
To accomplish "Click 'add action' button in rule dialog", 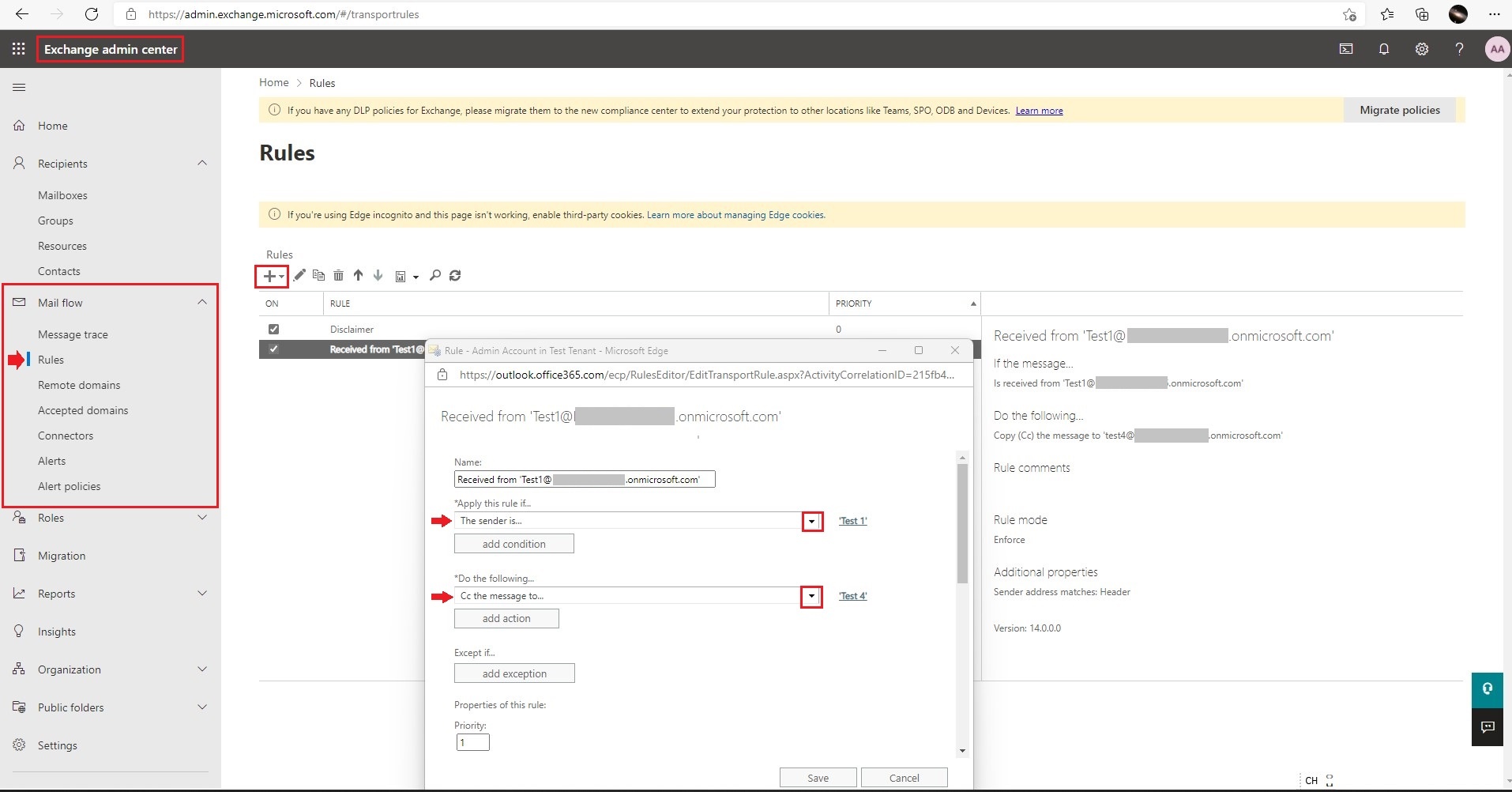I will click(x=506, y=618).
